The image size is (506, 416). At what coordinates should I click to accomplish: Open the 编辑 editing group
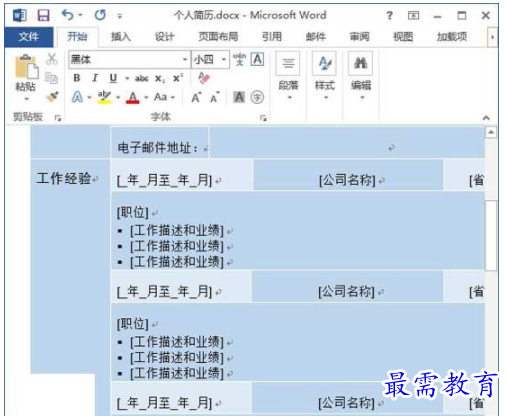tap(361, 77)
